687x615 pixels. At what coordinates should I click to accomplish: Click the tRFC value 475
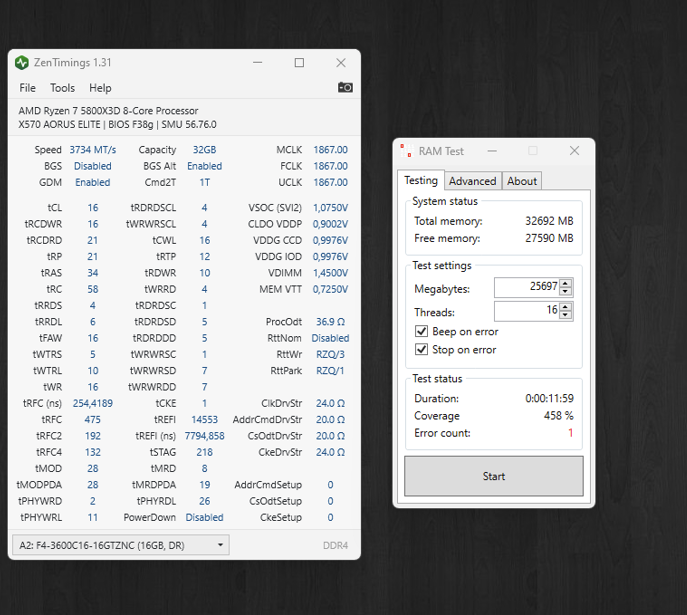tap(92, 420)
